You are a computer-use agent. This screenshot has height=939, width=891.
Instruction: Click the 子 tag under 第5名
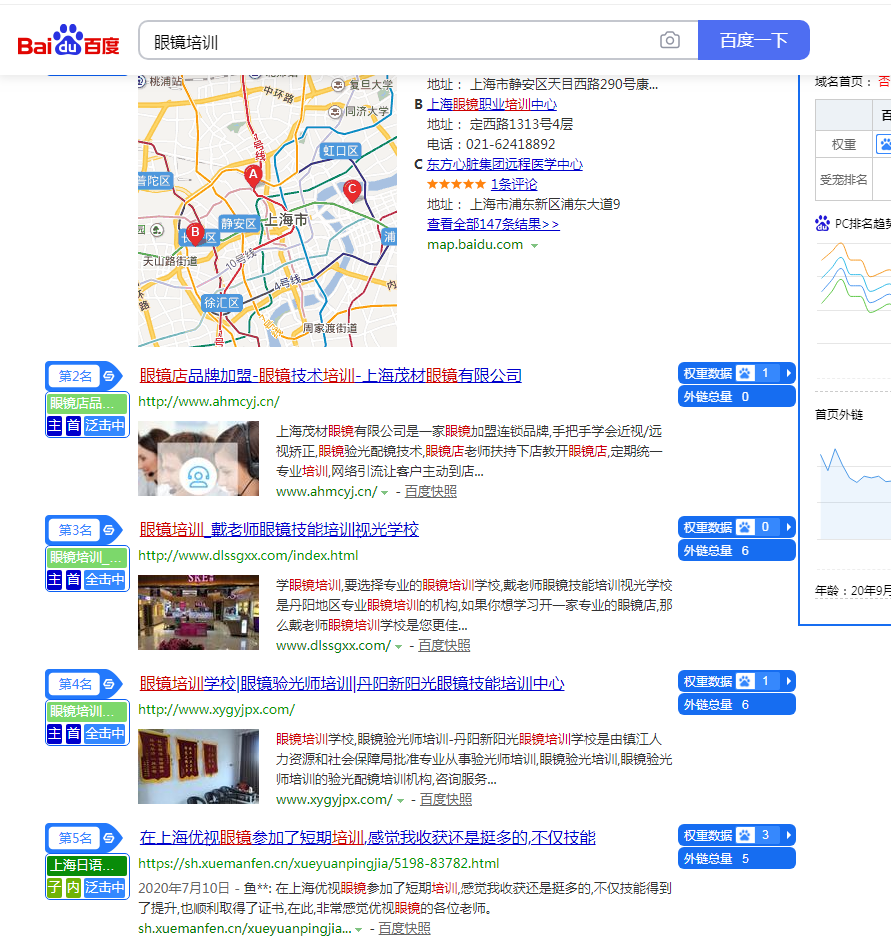tap(54, 887)
